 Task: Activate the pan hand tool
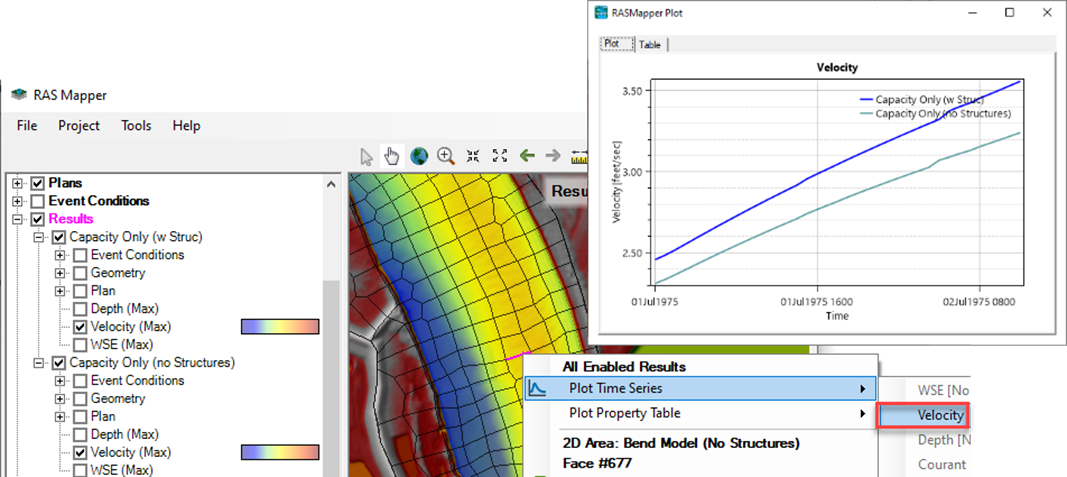[392, 156]
